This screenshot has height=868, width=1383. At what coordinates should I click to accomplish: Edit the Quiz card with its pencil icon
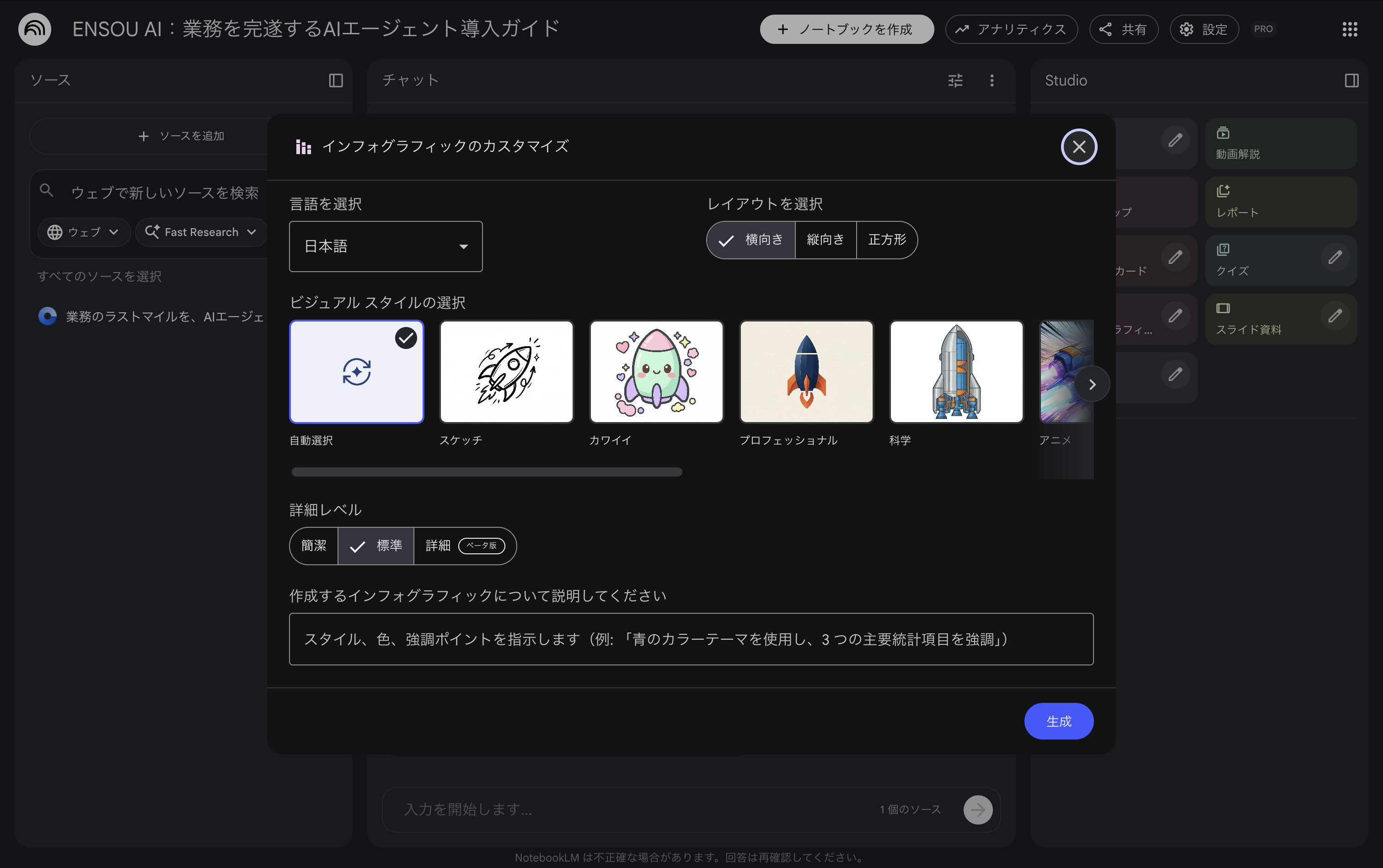tap(1335, 257)
